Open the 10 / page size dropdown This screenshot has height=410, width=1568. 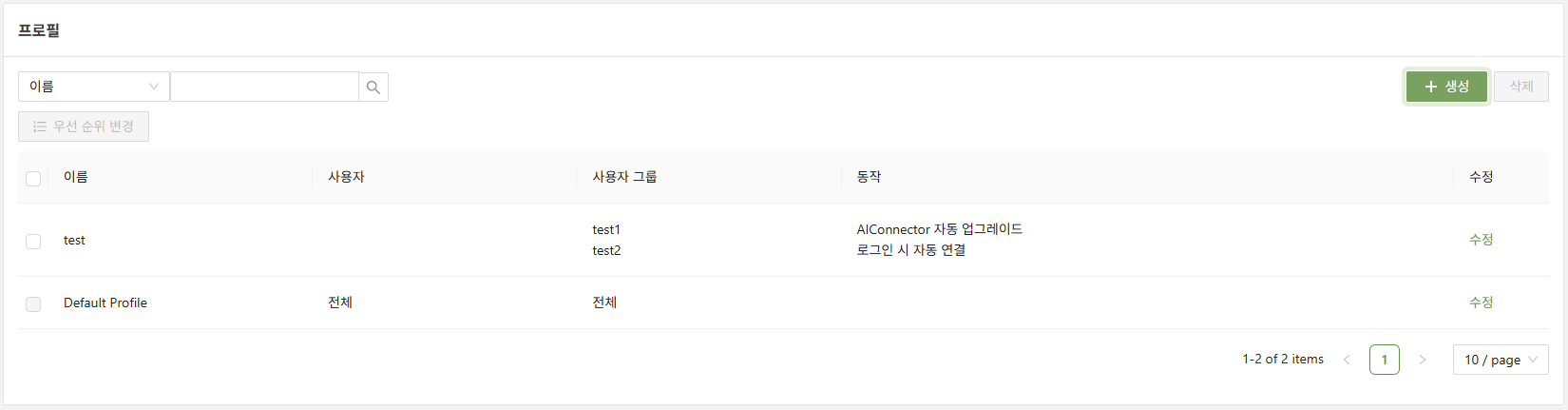click(x=1500, y=360)
